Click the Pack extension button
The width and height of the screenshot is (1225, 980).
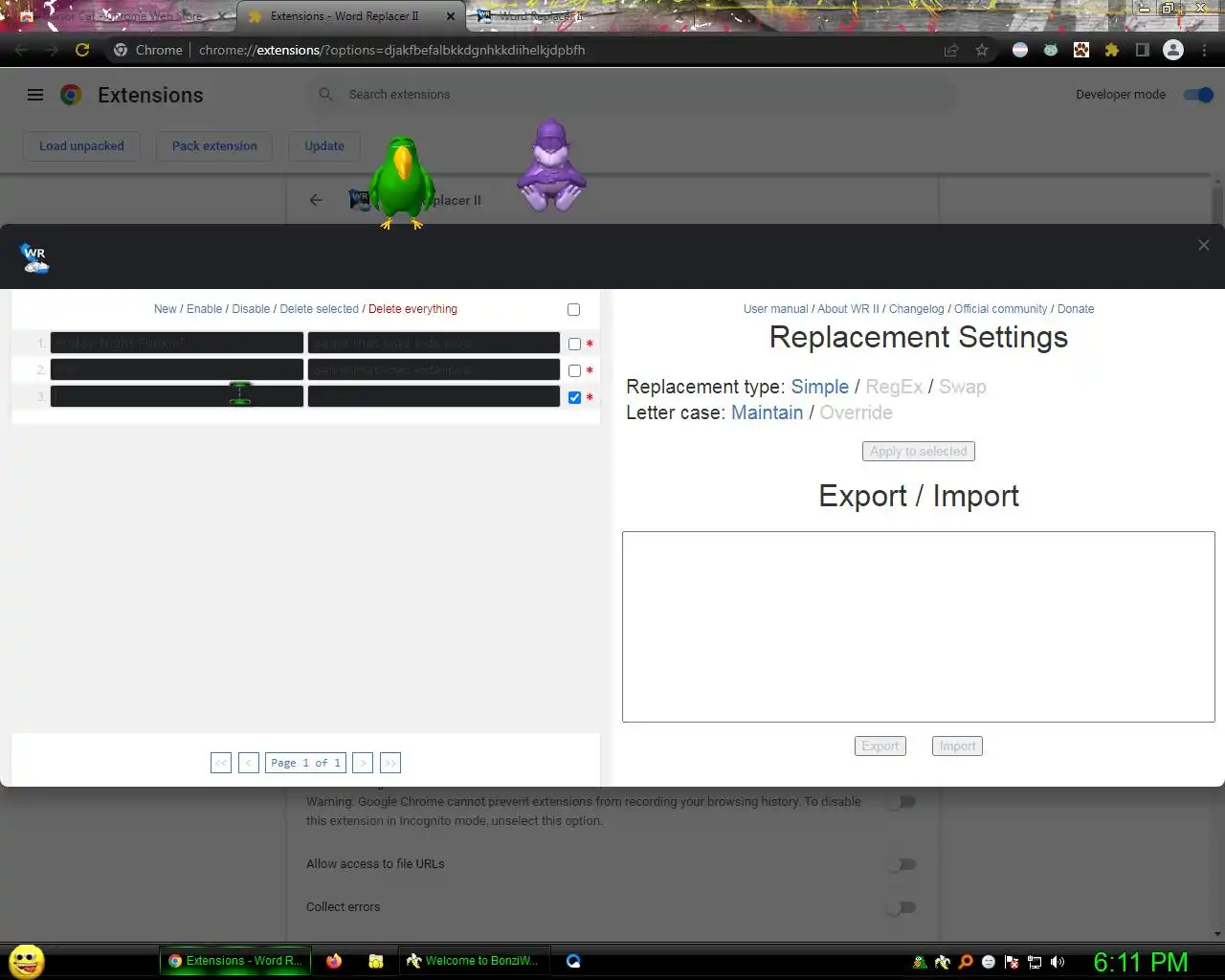(x=214, y=145)
